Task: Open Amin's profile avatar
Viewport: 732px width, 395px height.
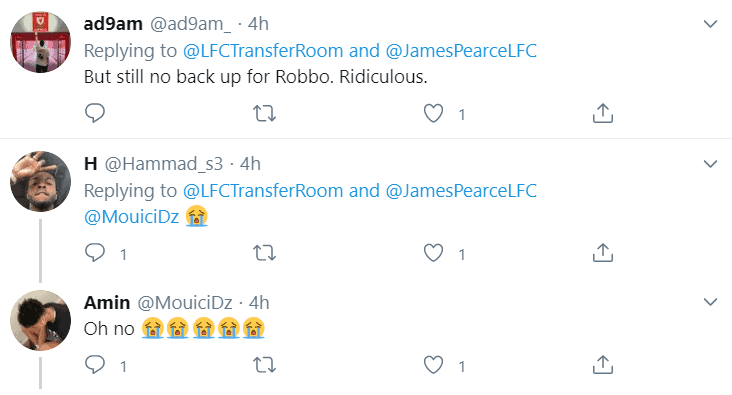Action: coord(41,320)
